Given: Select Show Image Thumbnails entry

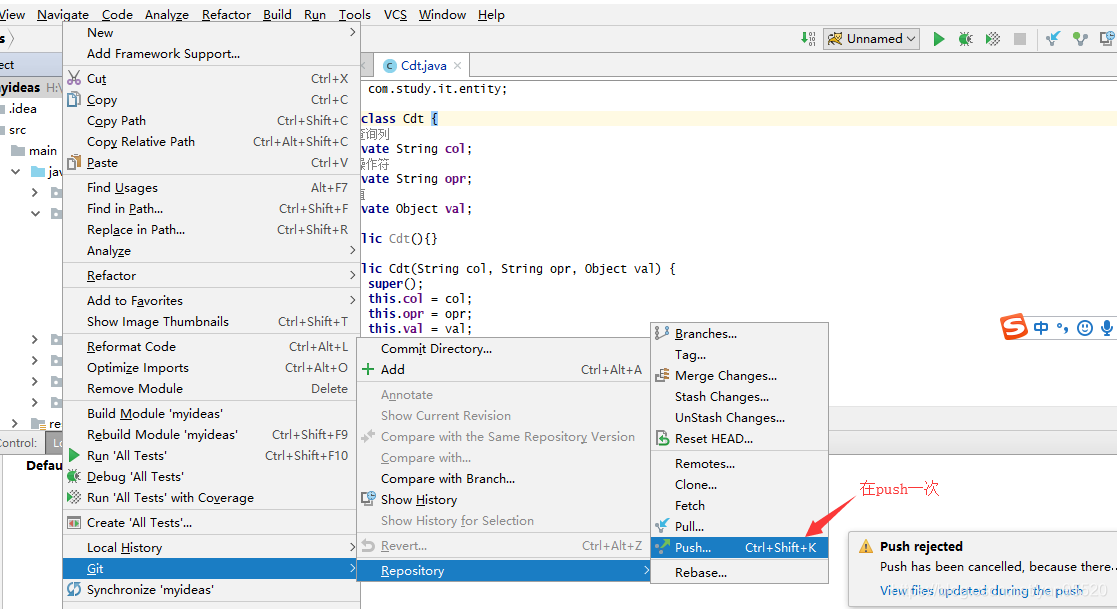Looking at the screenshot, I should (211, 321).
